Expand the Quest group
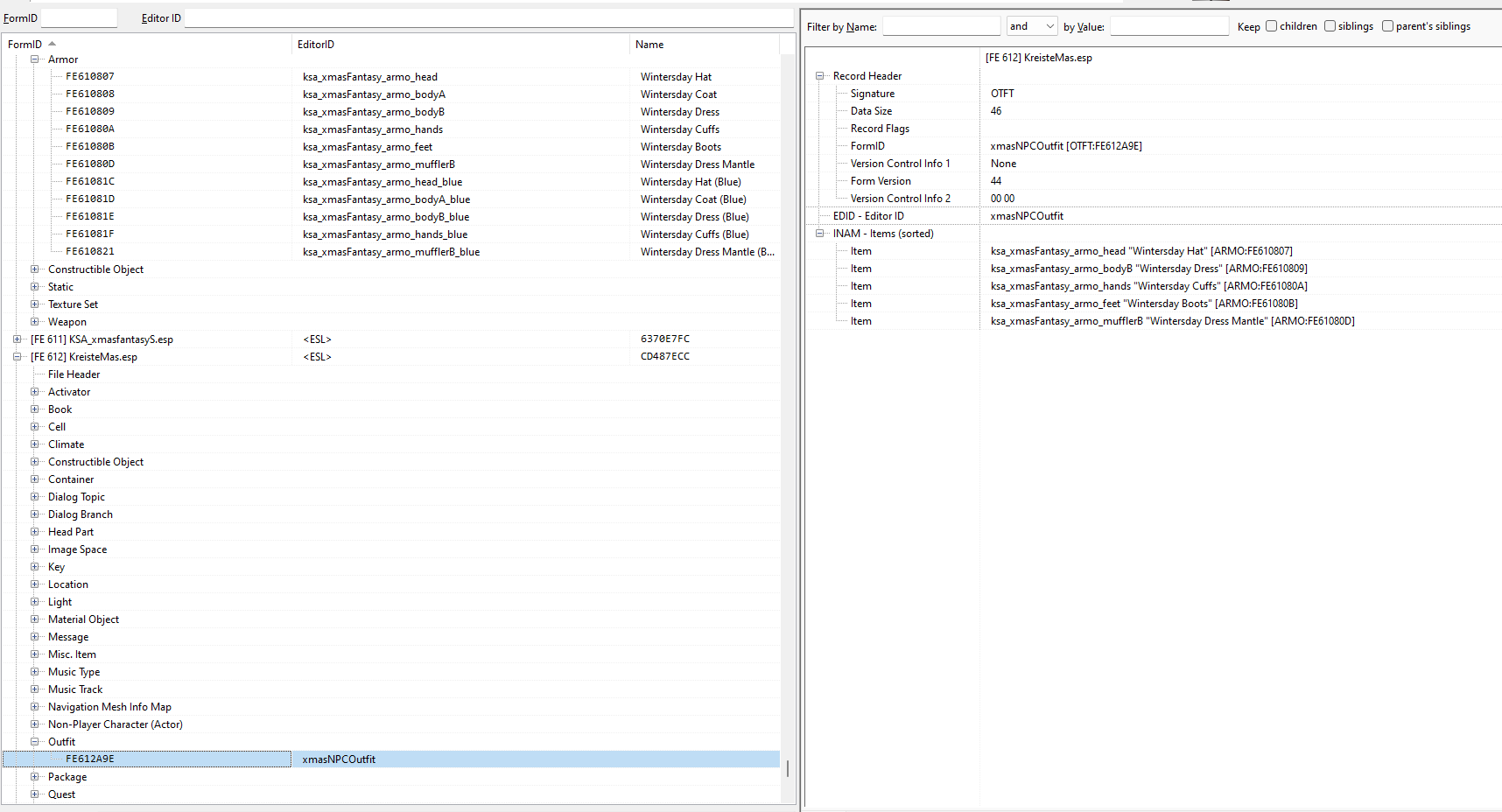Viewport: 1502px width, 812px height. coord(35,794)
